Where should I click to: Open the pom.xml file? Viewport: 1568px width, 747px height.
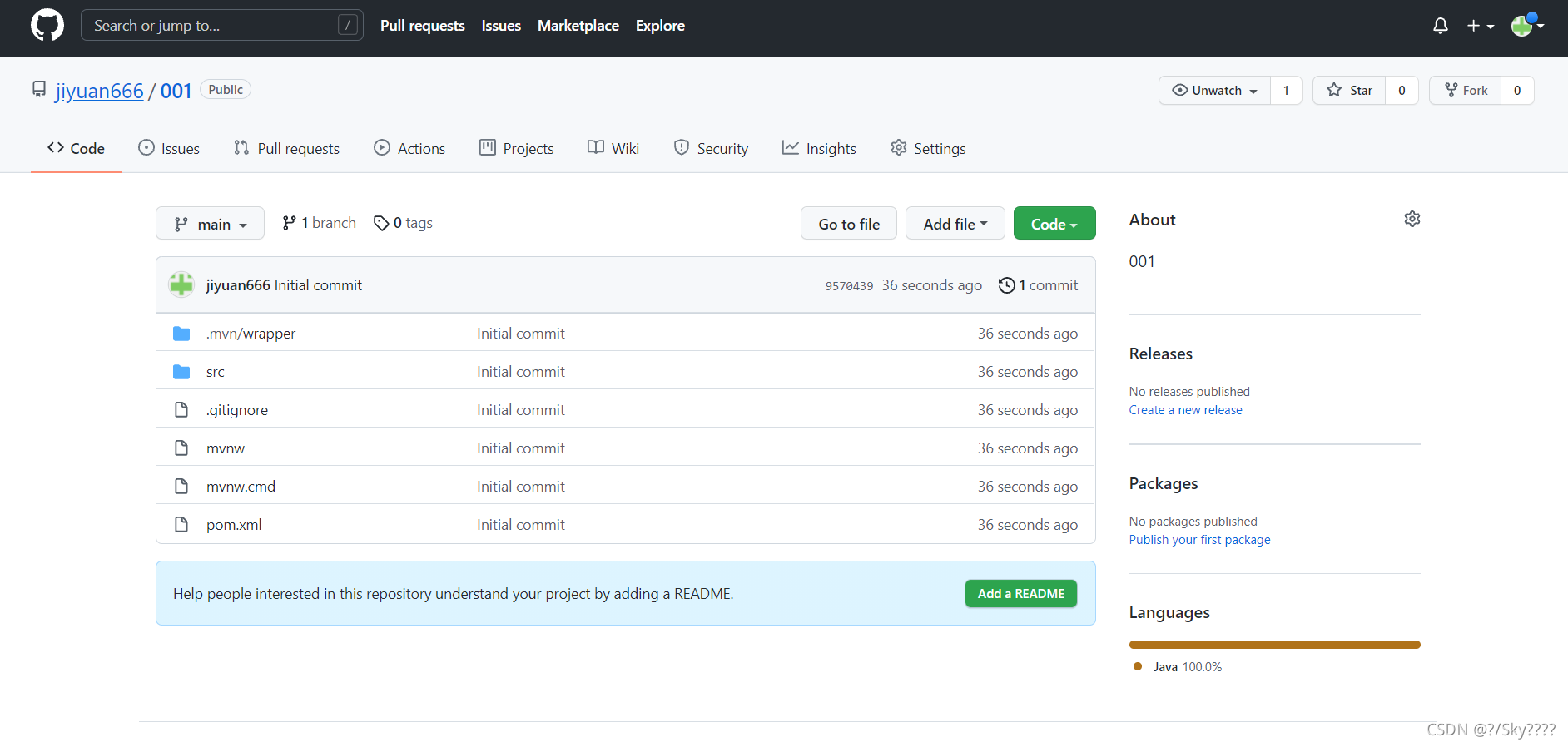coord(234,525)
